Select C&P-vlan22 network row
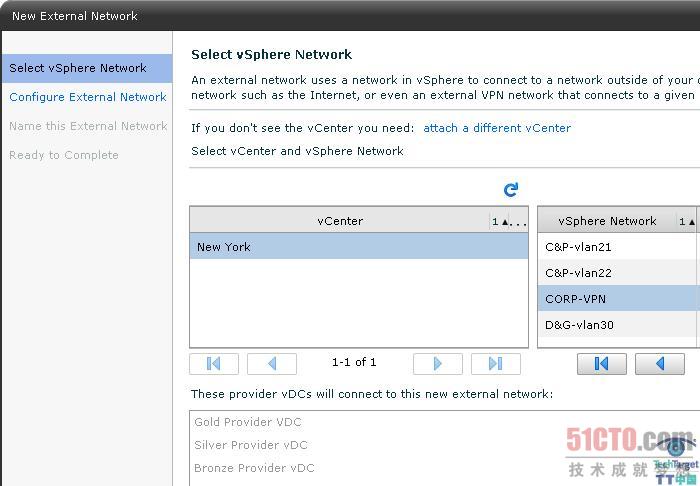Image resolution: width=700 pixels, height=486 pixels. tap(619, 273)
